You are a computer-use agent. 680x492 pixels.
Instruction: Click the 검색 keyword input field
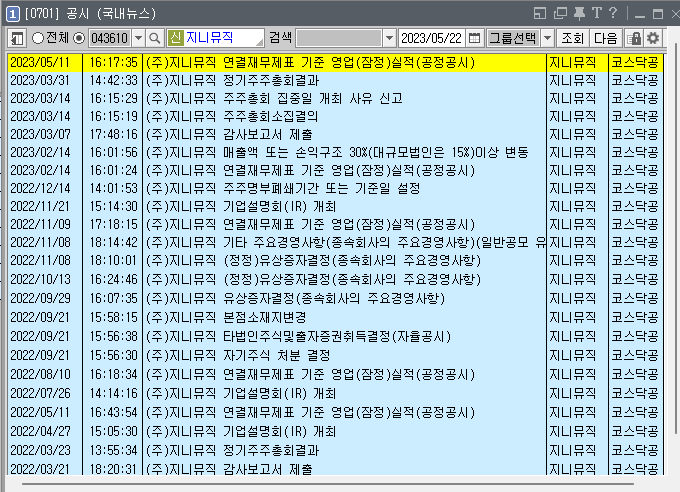pos(339,38)
